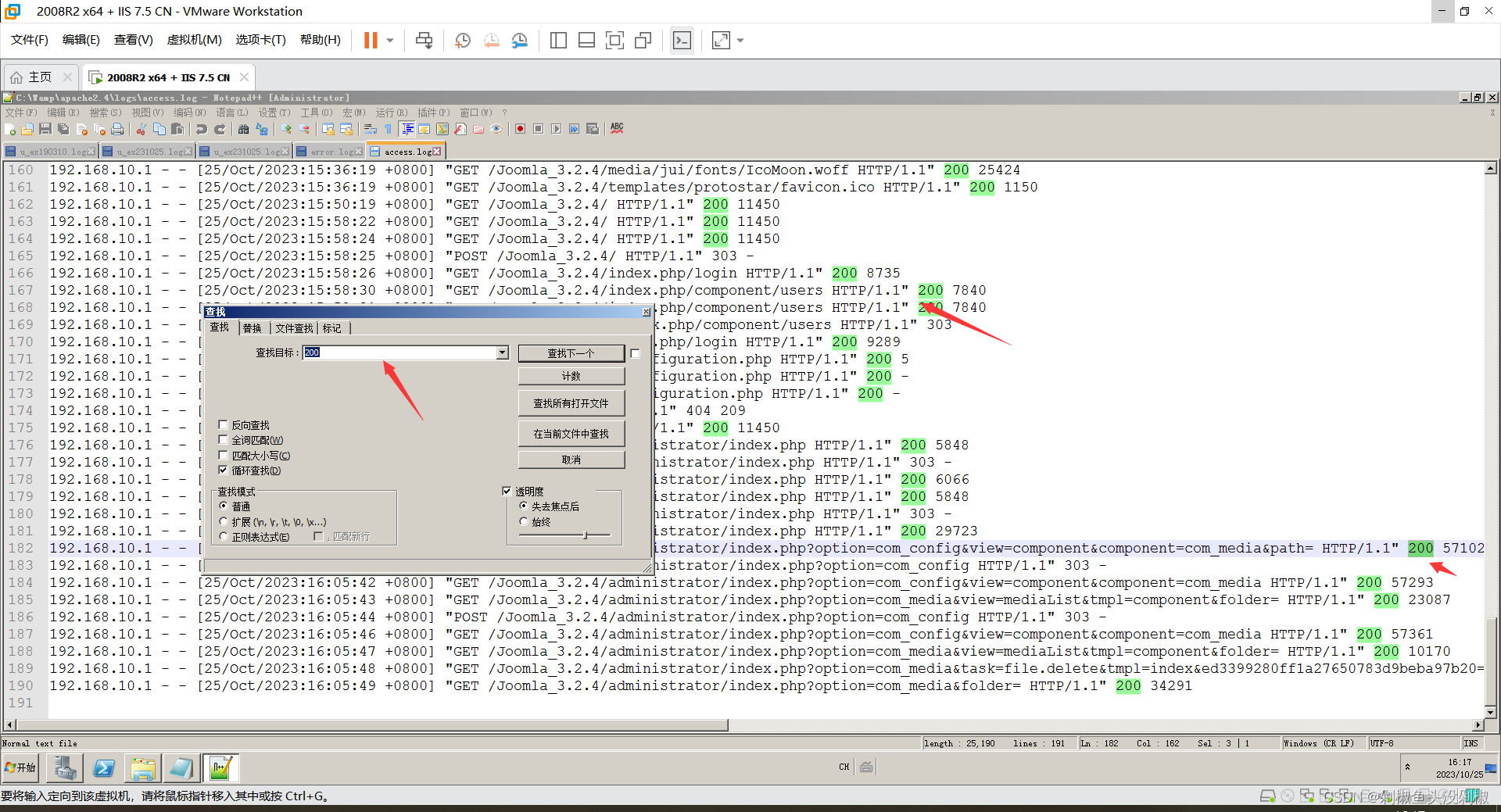
Task: Click VMware send Ctrl+Alt+Del icon
Action: (x=424, y=41)
